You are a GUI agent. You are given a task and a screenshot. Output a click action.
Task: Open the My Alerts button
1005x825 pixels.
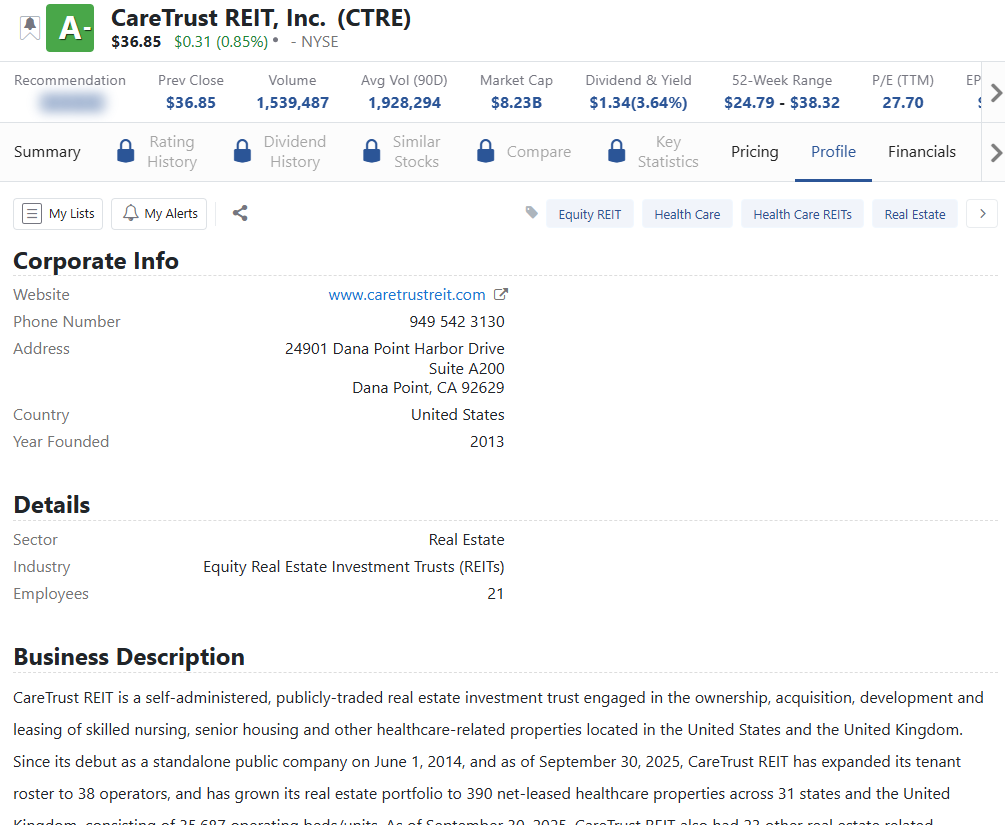159,213
